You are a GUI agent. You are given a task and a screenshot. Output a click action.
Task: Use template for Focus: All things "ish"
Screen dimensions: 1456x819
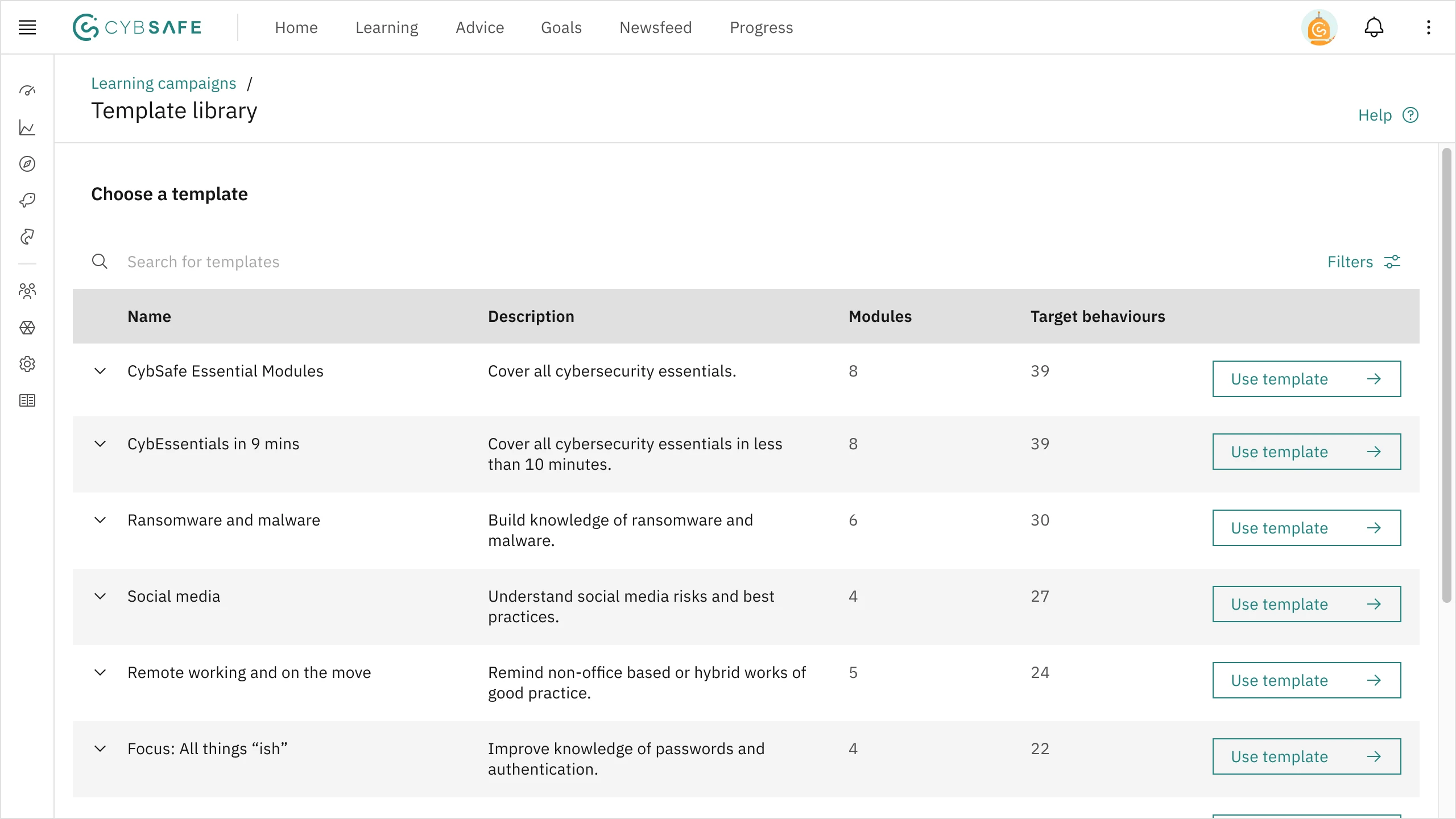[1306, 756]
